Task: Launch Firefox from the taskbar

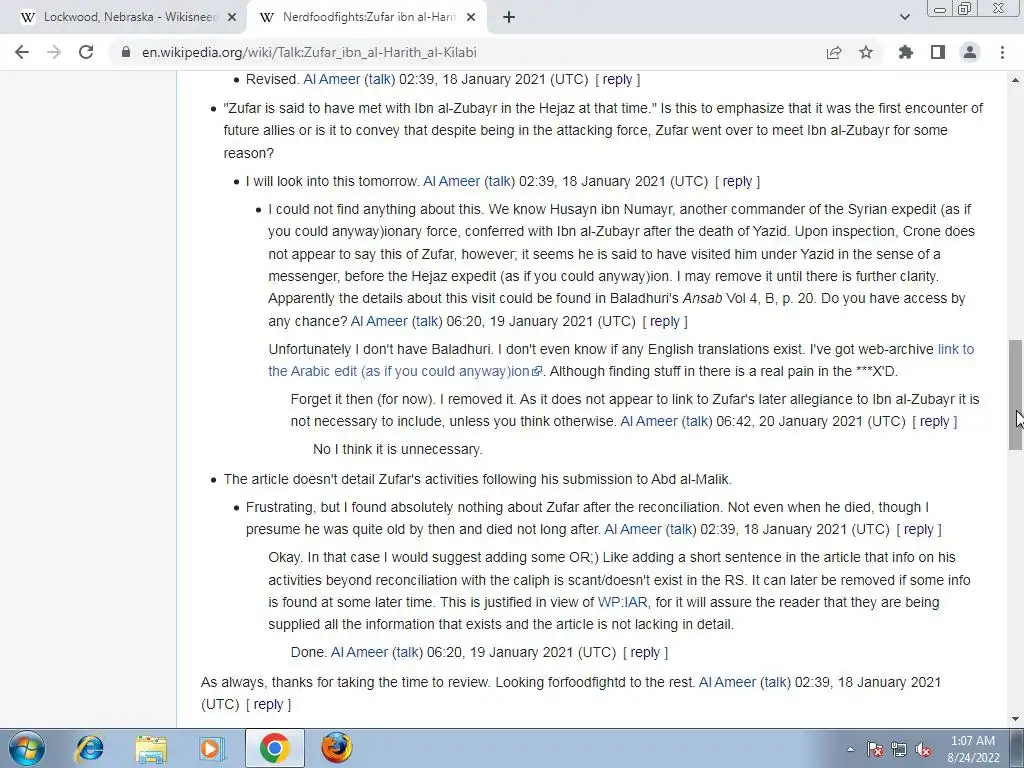Action: [336, 748]
